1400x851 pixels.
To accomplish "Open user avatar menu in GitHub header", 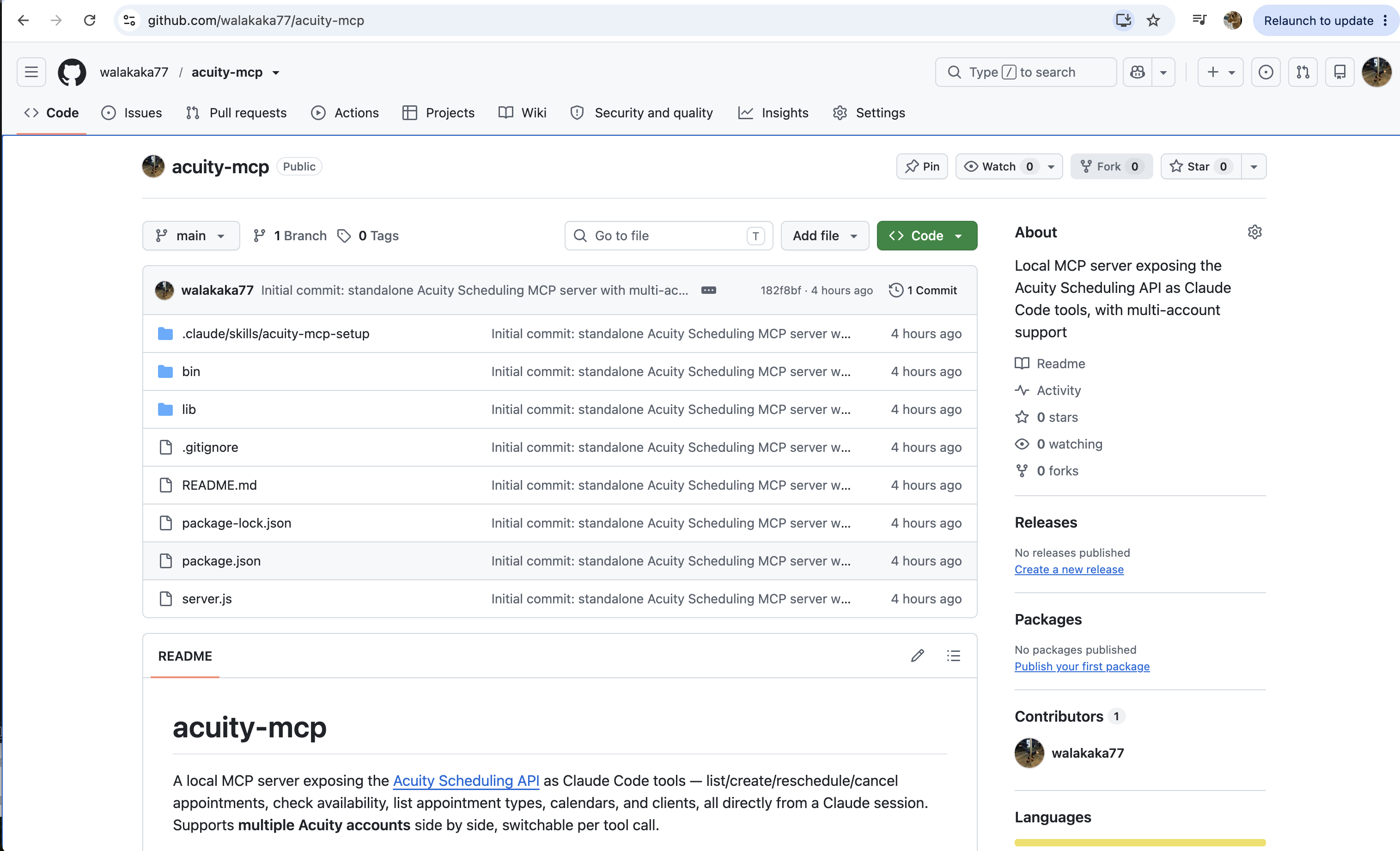I will pos(1377,72).
